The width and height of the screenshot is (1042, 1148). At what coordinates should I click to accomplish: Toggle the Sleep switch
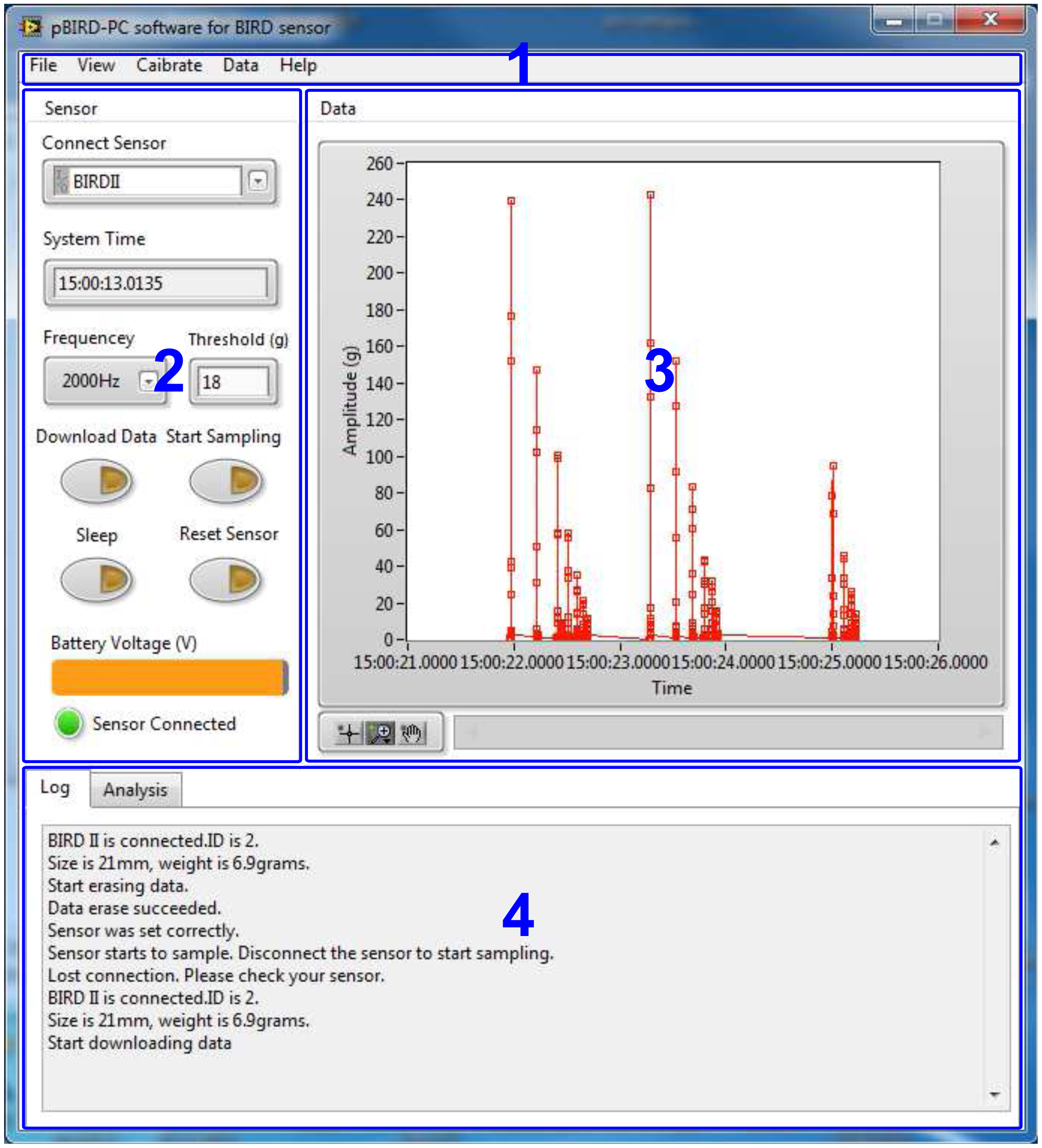(97, 580)
